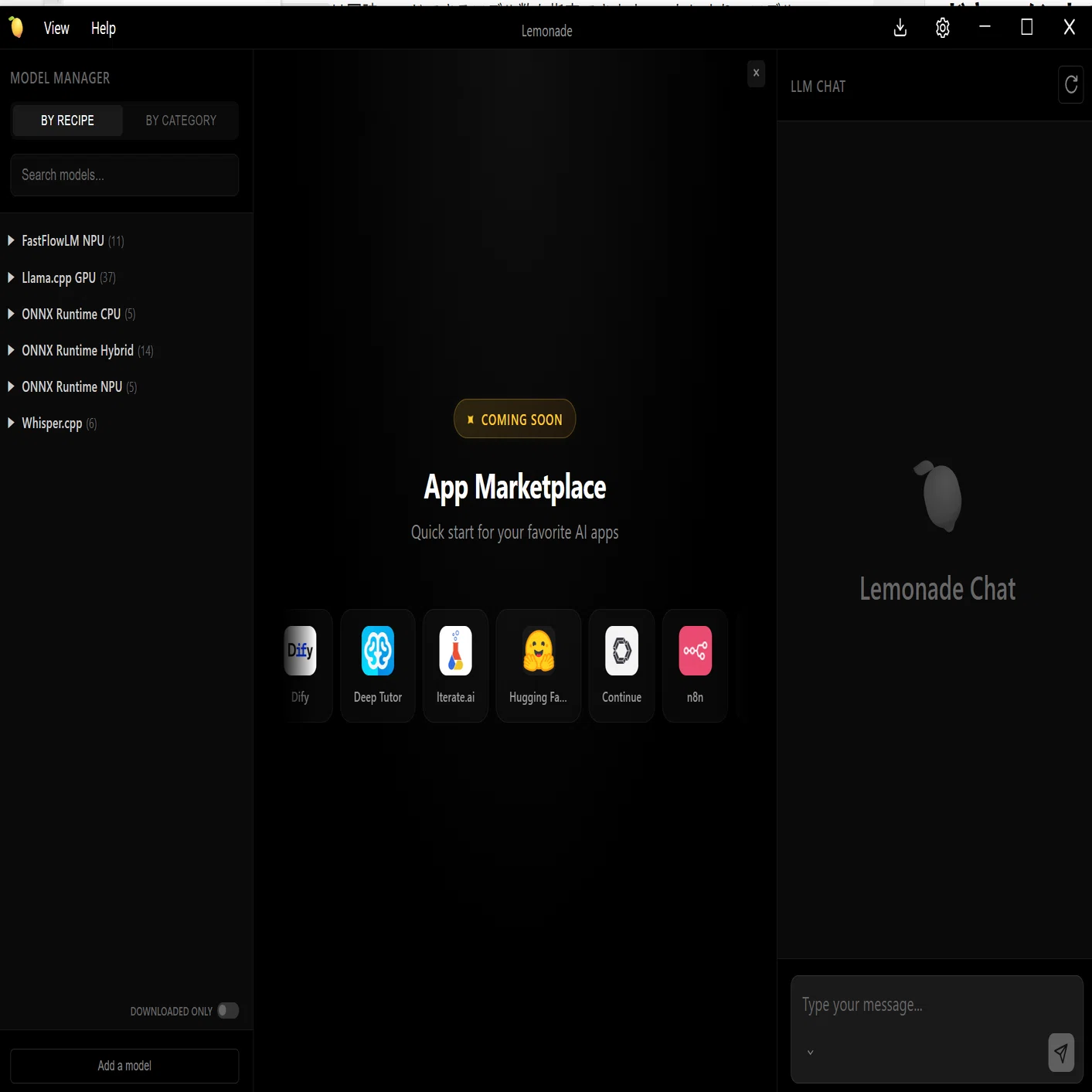Screen dimensions: 1092x1092
Task: Open the View menu
Action: point(56,29)
